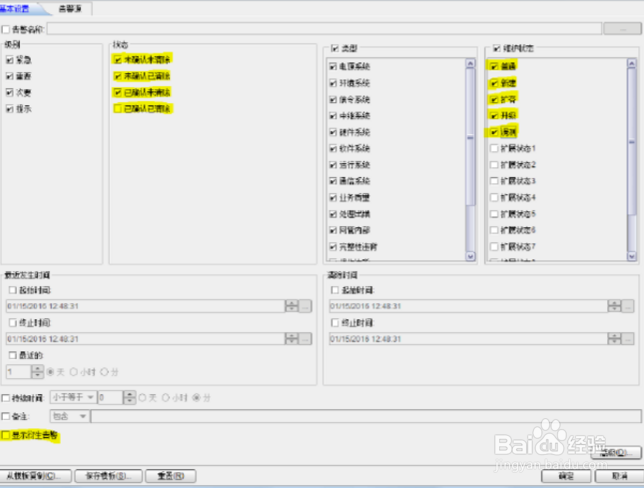Click maintenance status list scroll-up arrow

tap(632, 63)
